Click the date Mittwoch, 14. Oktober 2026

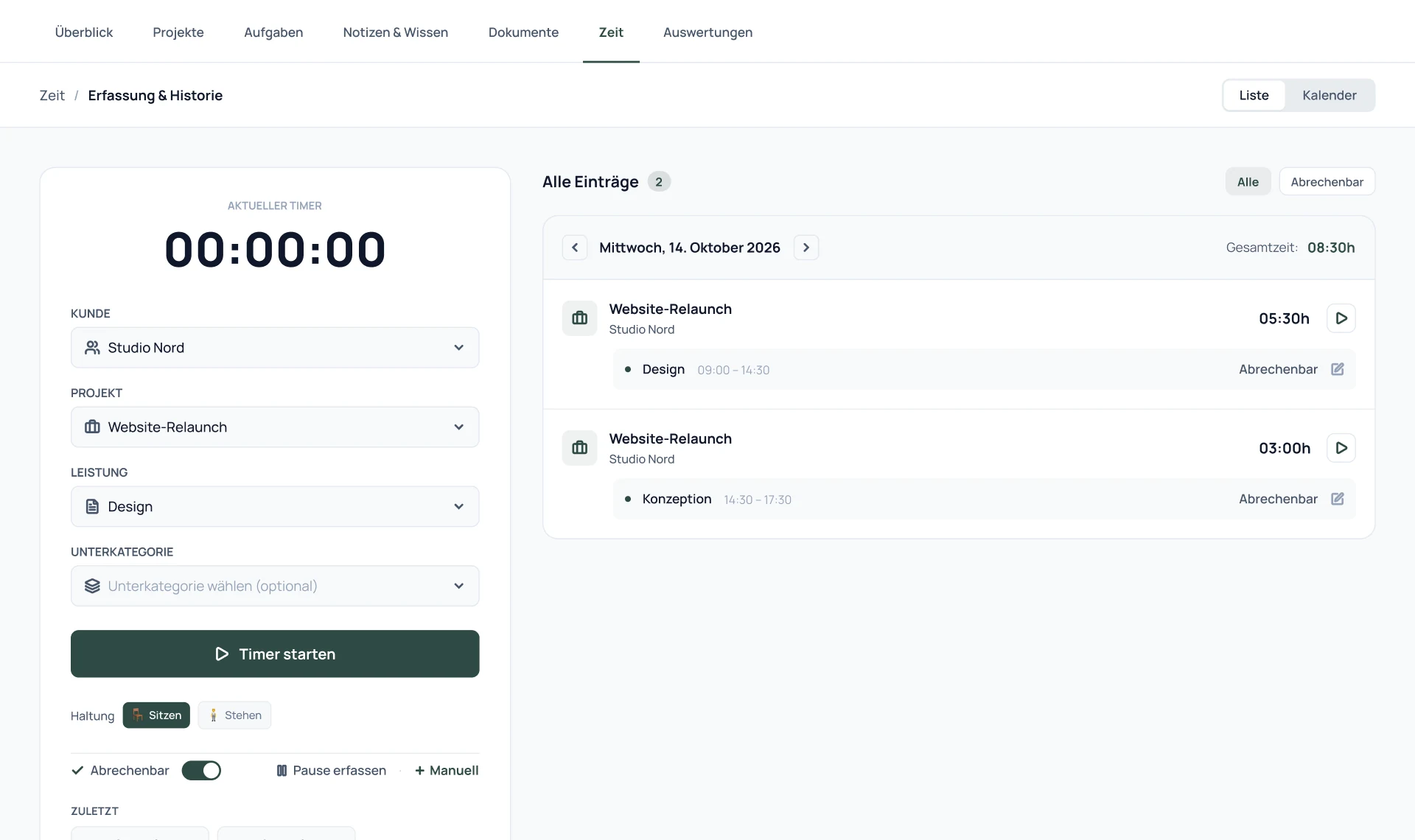pyautogui.click(x=689, y=248)
